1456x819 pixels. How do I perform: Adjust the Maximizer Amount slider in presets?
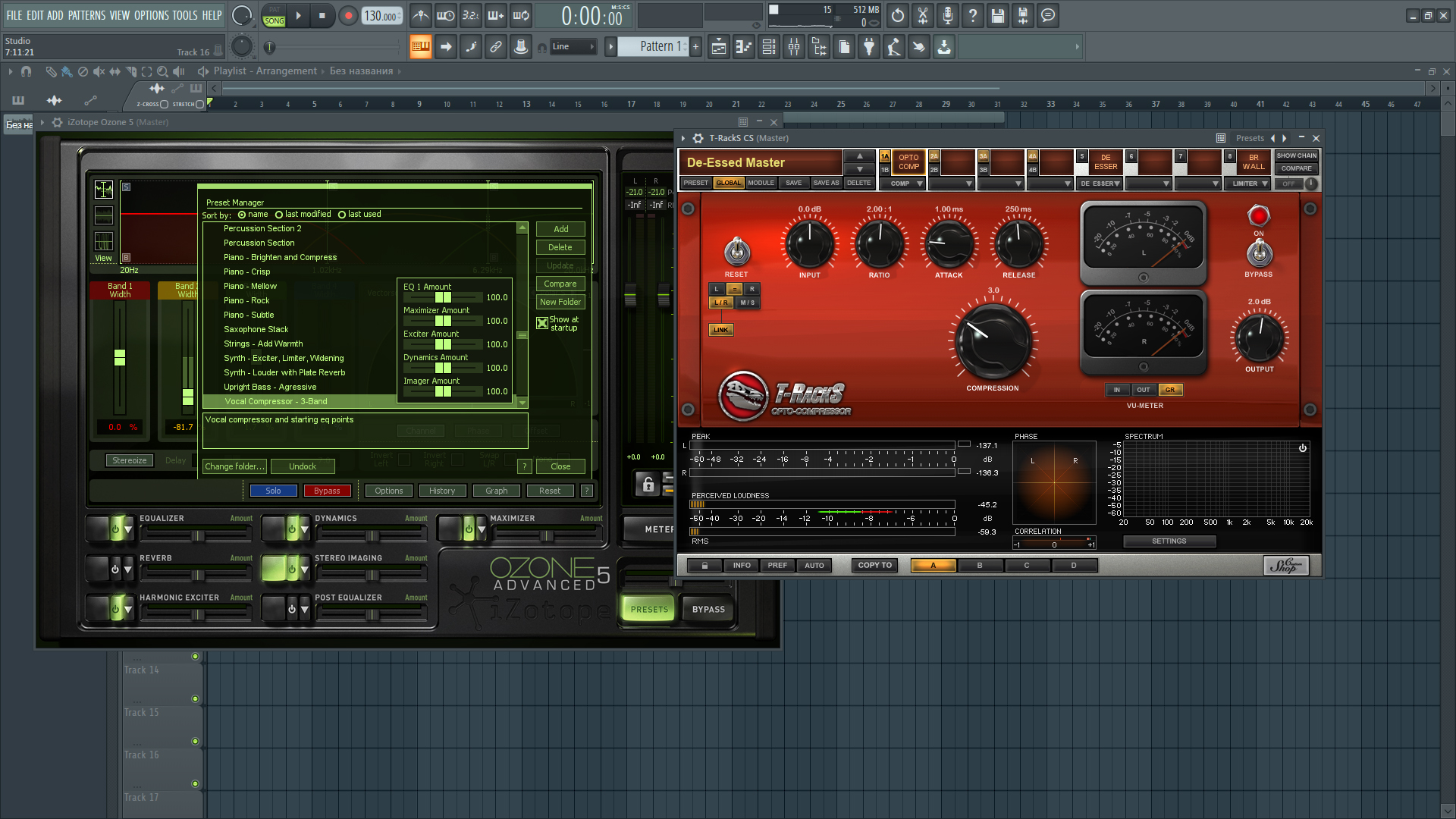click(x=444, y=321)
